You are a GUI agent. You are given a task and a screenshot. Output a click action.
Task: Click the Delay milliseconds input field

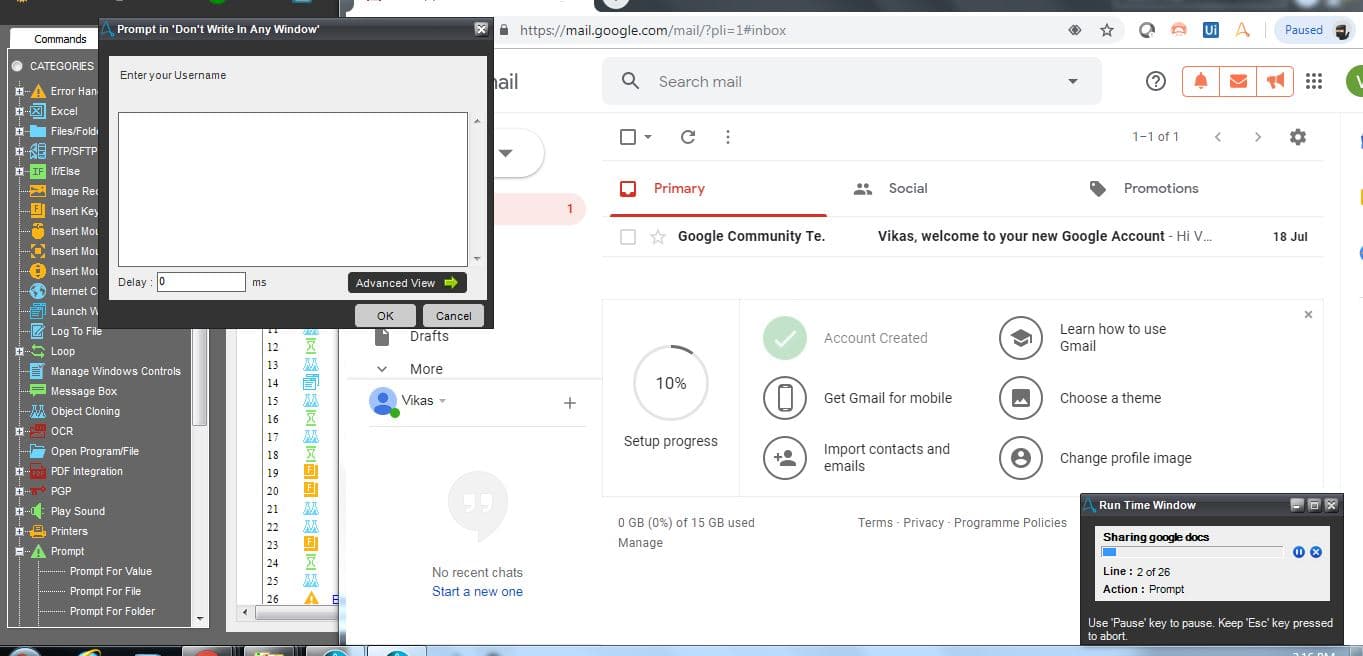tap(201, 282)
